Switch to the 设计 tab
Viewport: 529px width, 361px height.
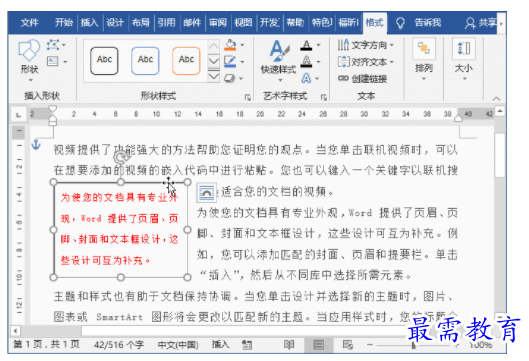tap(115, 23)
